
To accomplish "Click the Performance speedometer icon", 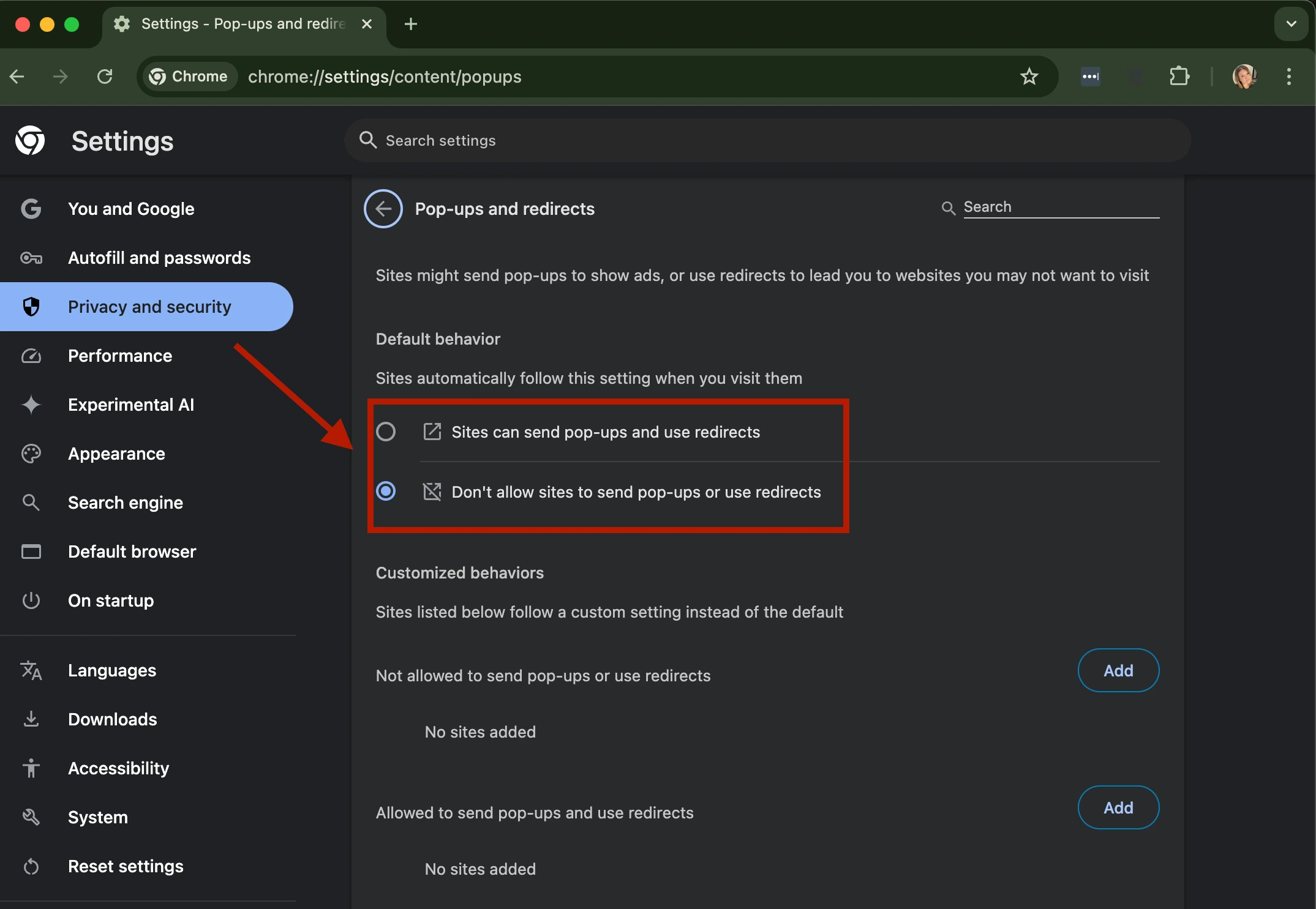I will point(31,356).
